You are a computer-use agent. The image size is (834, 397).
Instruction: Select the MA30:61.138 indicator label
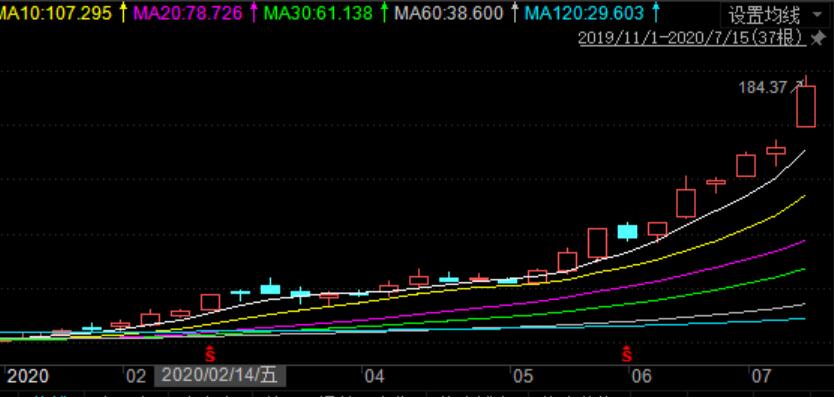coord(318,13)
